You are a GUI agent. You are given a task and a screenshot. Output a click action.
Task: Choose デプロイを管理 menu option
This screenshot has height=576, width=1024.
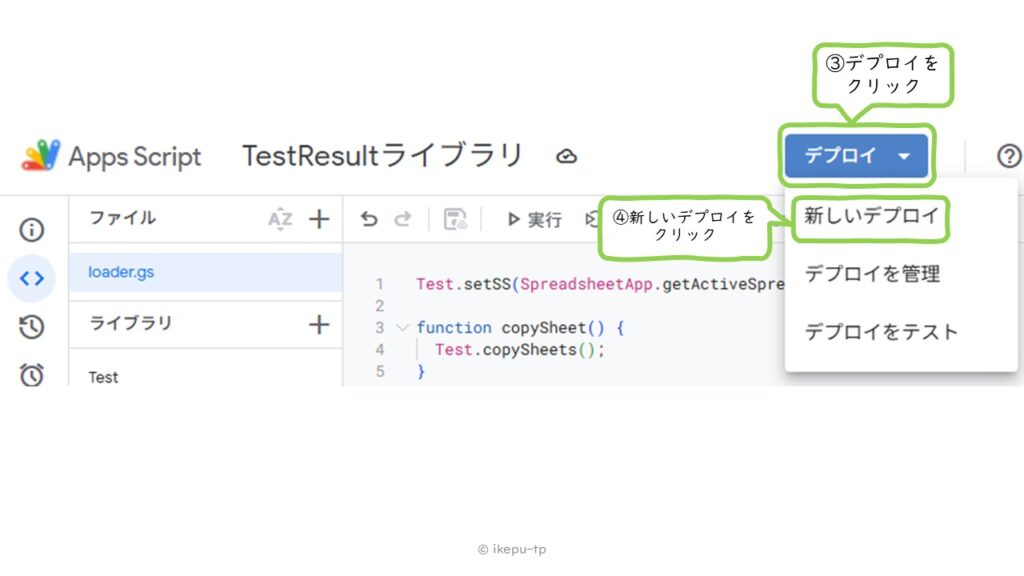(872, 273)
